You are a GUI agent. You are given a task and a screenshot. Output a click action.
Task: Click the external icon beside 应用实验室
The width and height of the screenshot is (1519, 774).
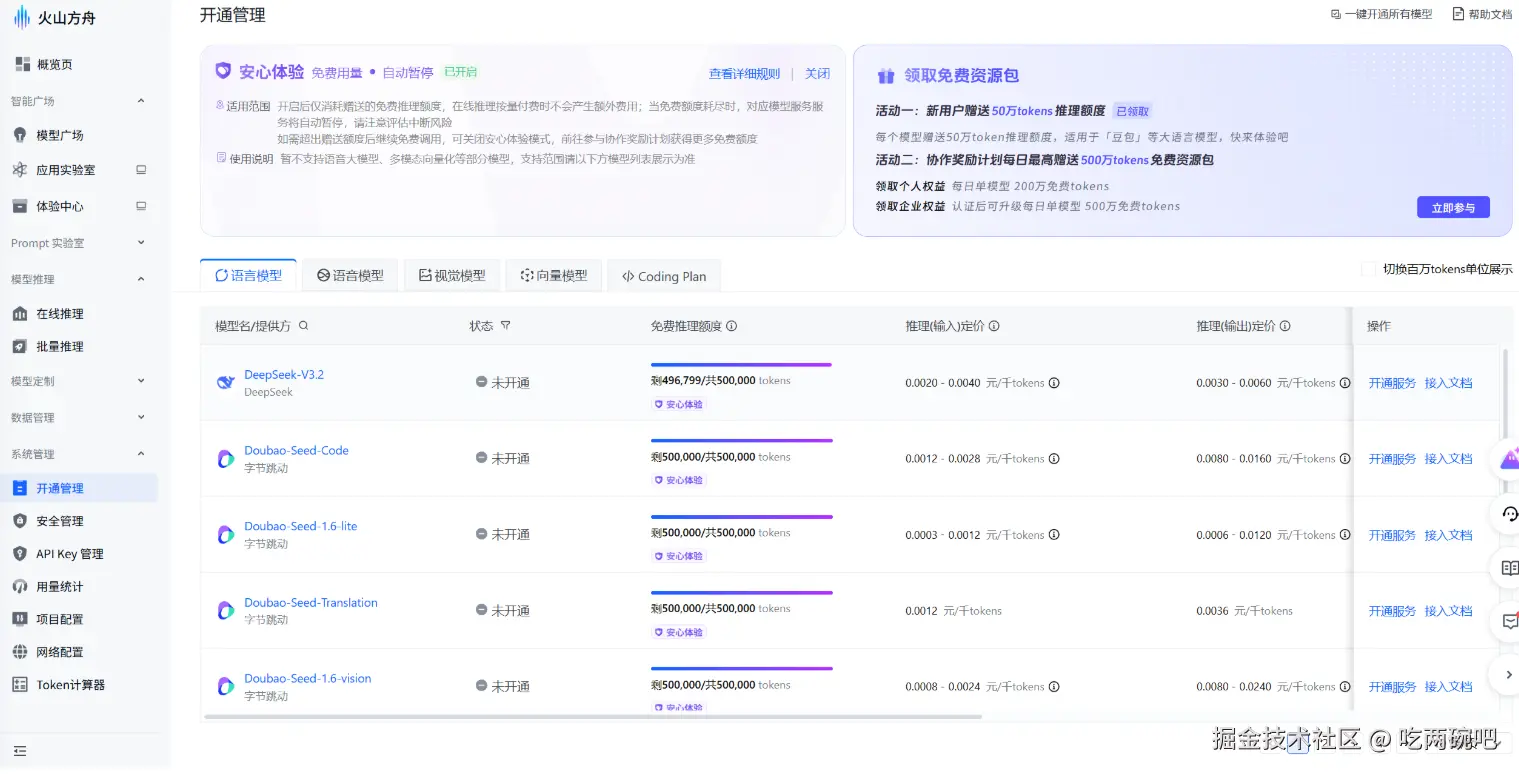click(x=141, y=170)
